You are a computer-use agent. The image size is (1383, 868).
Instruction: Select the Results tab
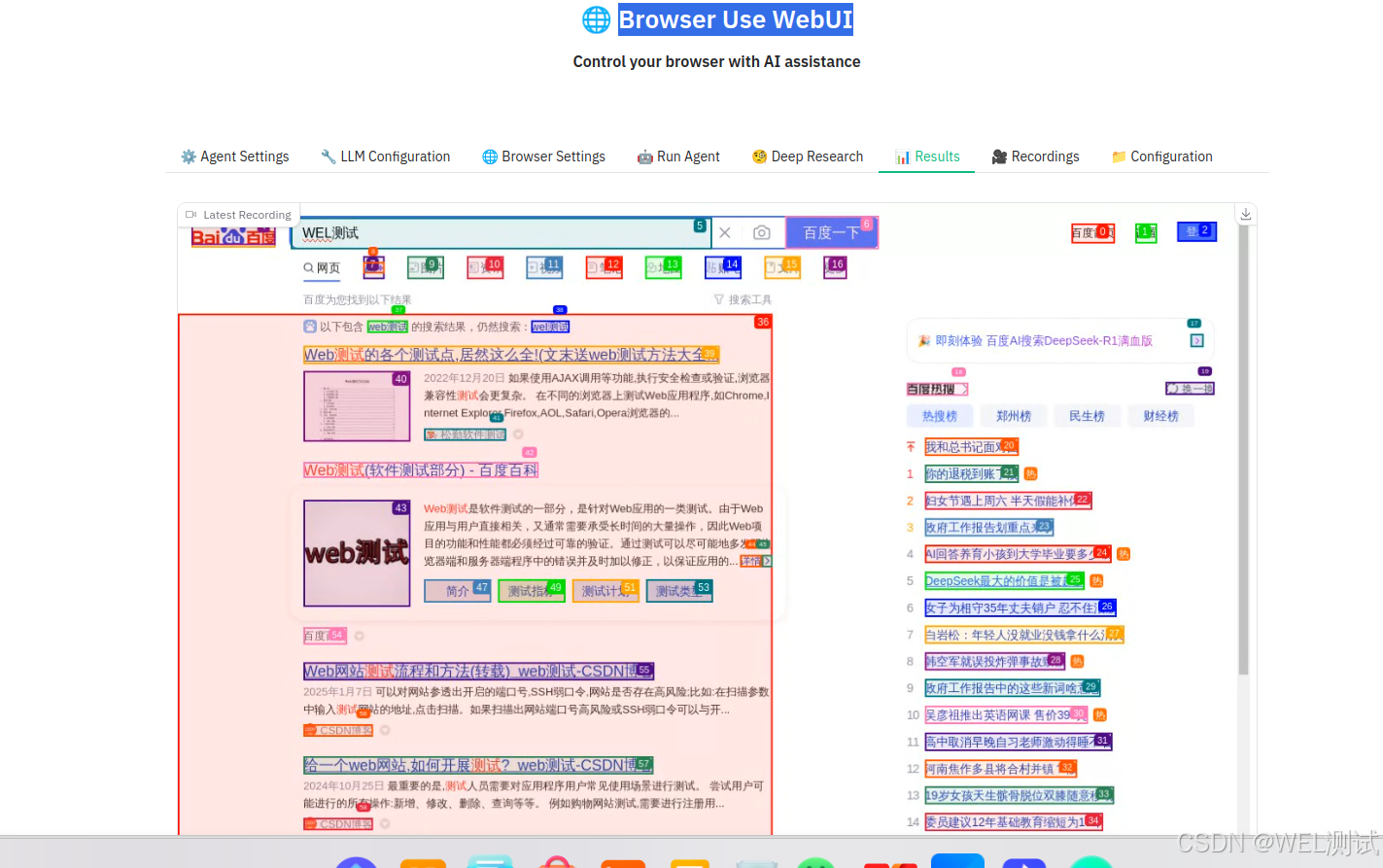click(927, 156)
